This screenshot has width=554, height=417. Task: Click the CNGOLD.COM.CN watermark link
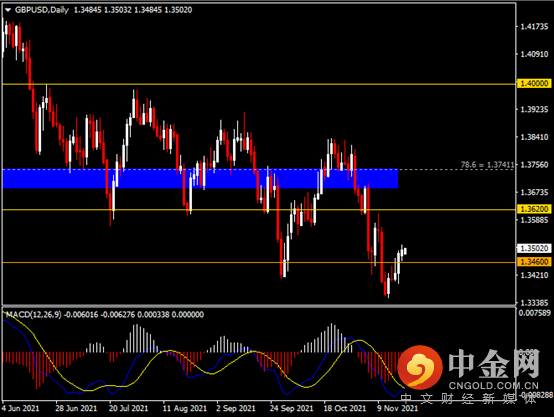pos(494,386)
